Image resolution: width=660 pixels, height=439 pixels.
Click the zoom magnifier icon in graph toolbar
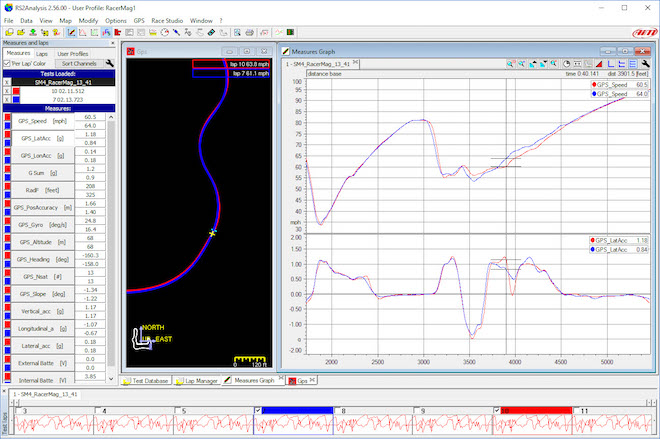pos(510,63)
